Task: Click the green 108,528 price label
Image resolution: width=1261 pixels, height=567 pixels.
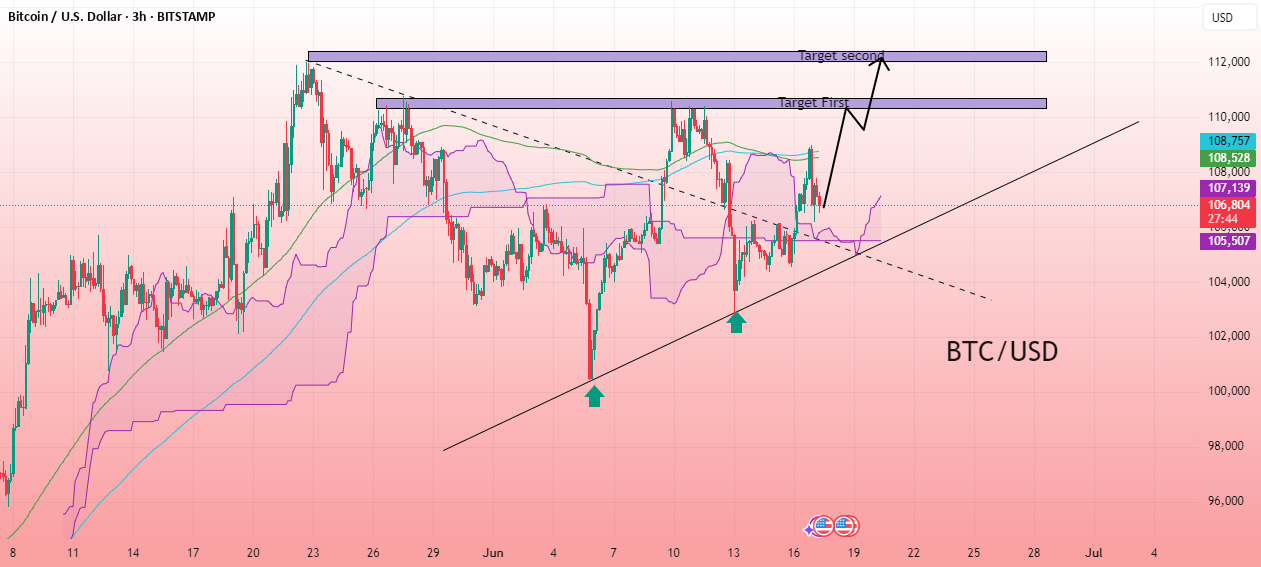Action: [x=1226, y=158]
